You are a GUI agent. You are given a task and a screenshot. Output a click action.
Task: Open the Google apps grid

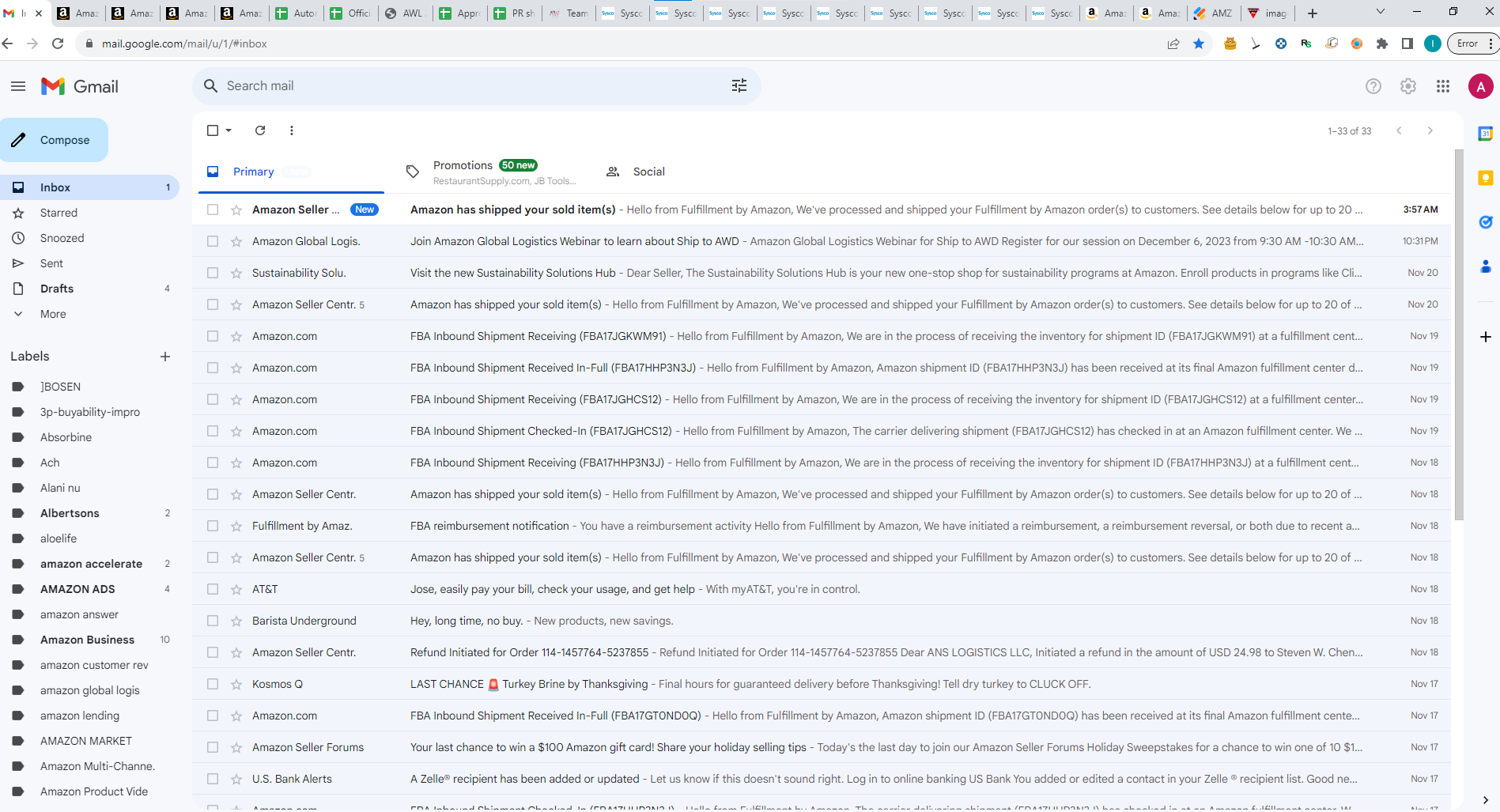[x=1443, y=86]
